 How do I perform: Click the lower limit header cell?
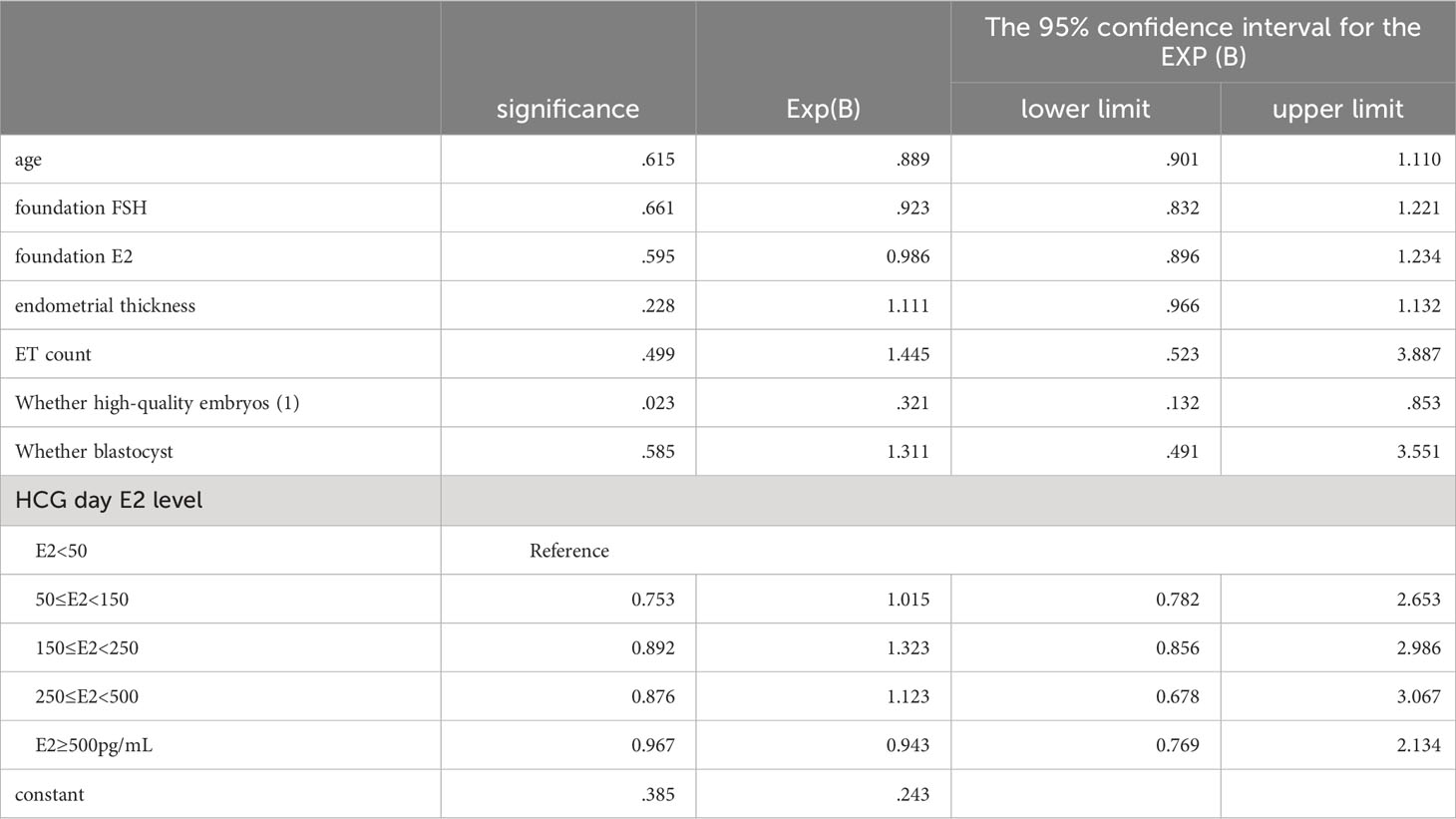1085,109
